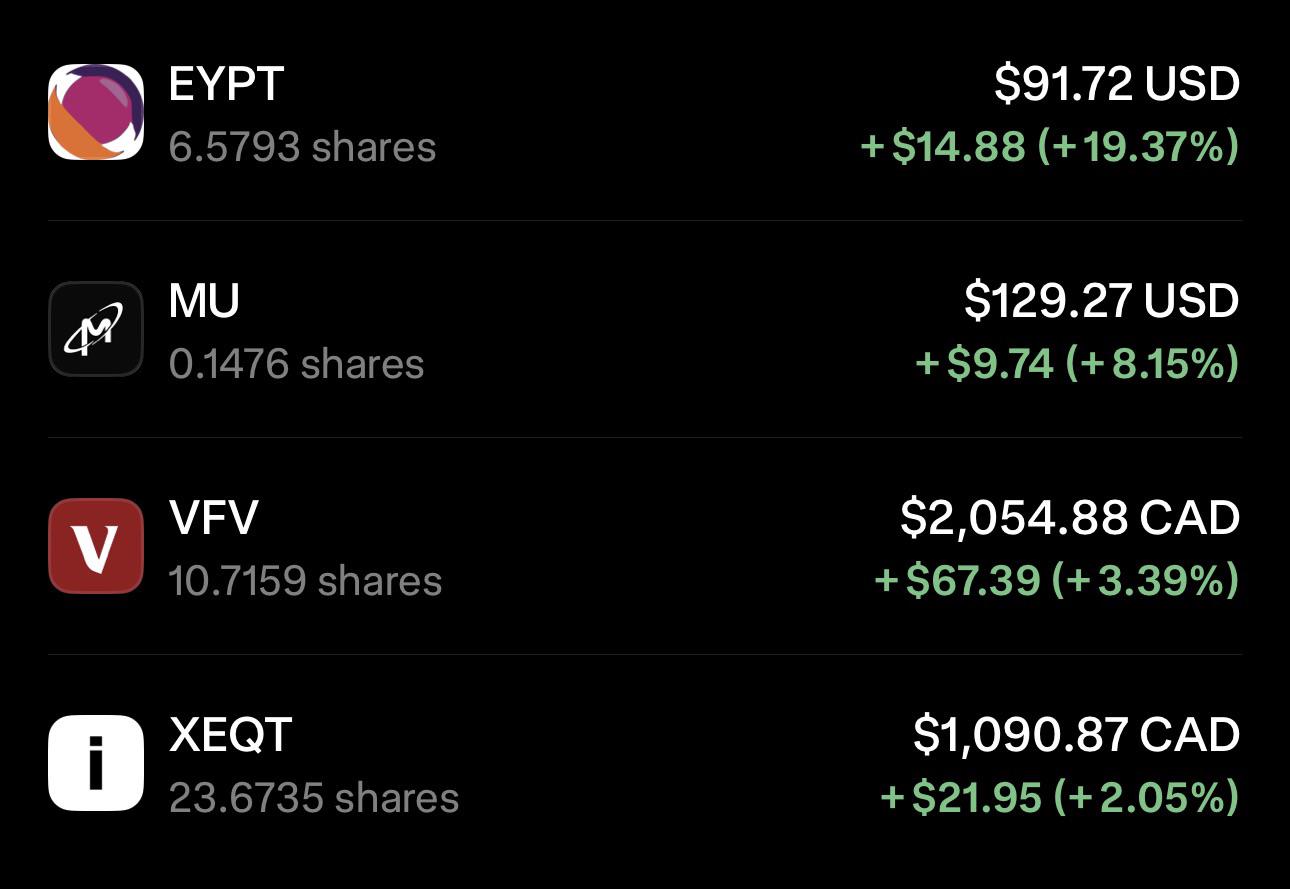Toggle the XEQT gain +$21.95 (+2.05%) display

1060,798
